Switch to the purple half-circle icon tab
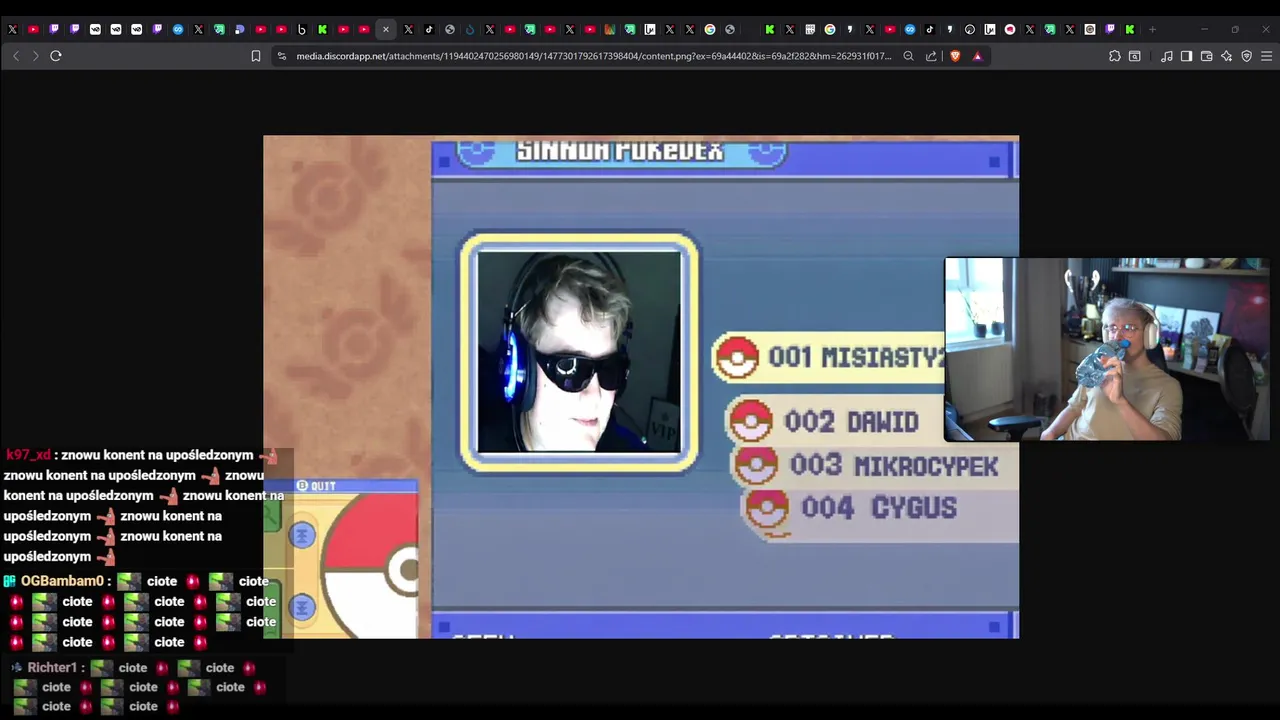The image size is (1280, 720). [240, 29]
